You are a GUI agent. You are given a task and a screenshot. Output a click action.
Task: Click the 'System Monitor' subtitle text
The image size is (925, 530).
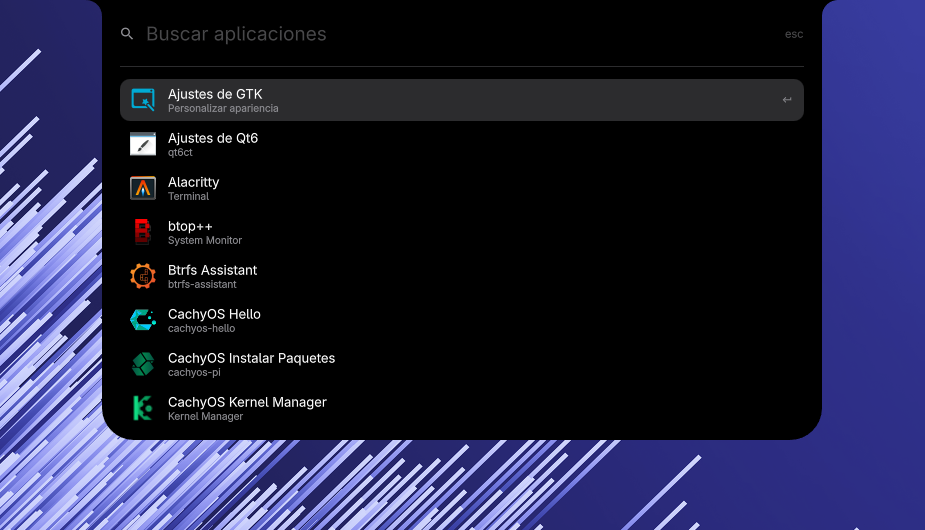[205, 241]
